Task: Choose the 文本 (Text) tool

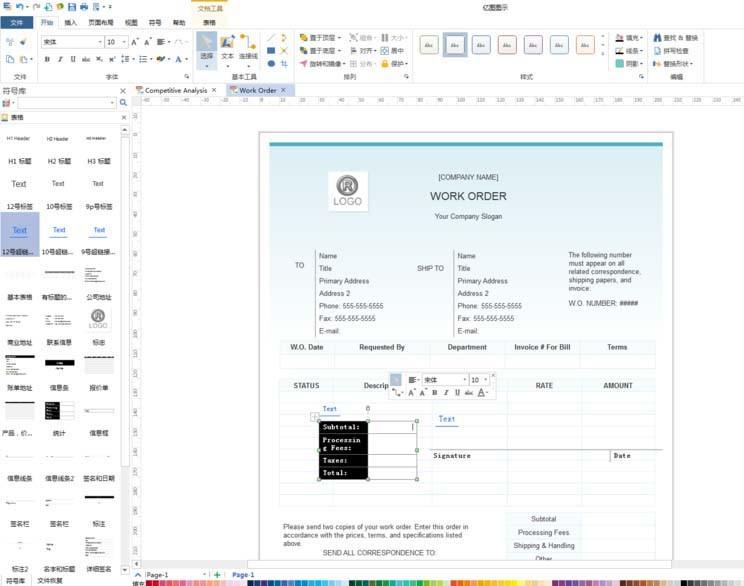Action: click(x=227, y=48)
